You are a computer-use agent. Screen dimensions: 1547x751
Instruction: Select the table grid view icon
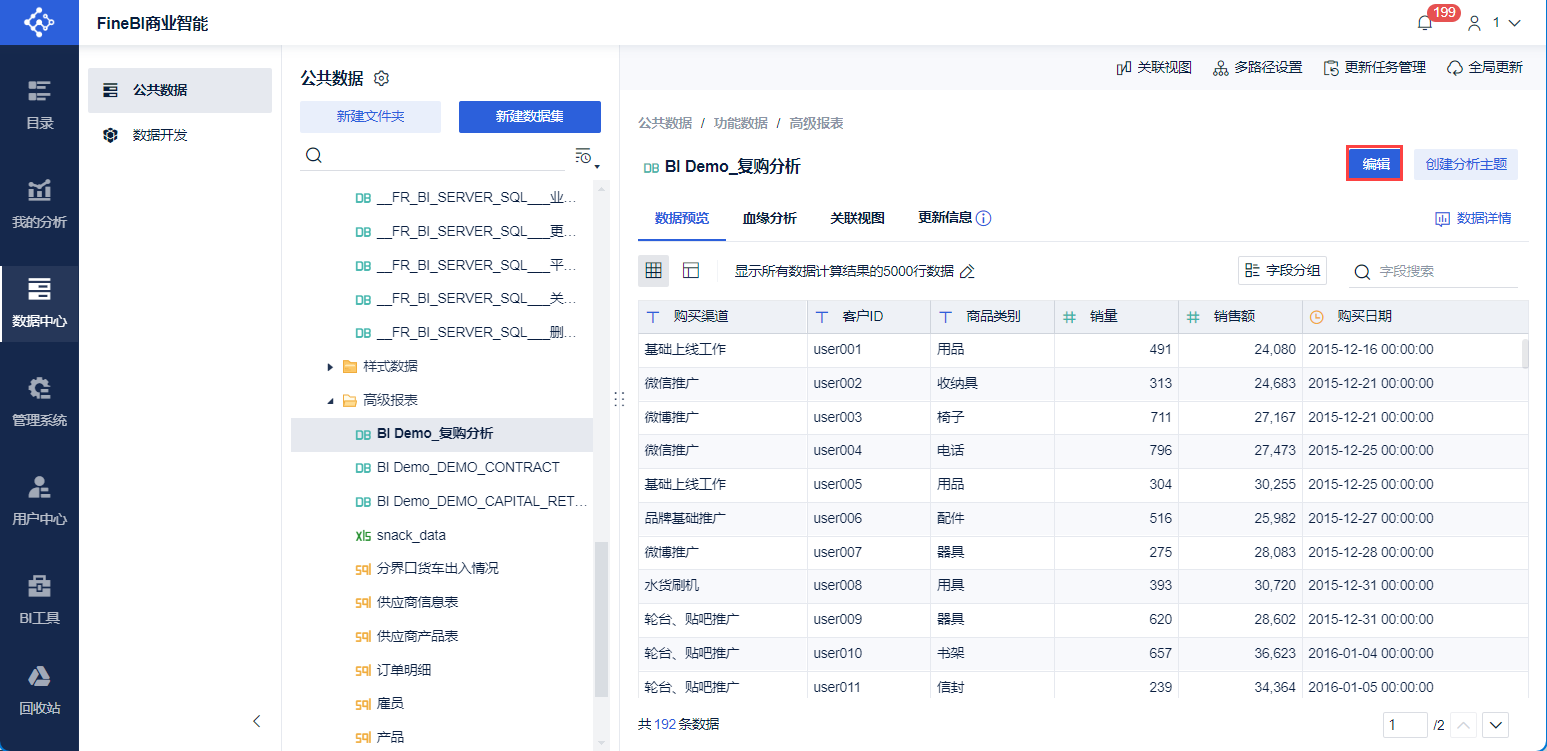[654, 271]
